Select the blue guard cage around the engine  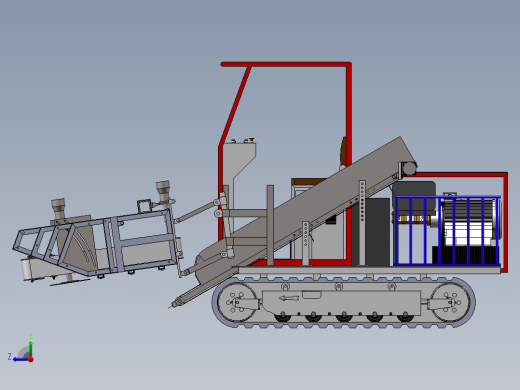(x=447, y=231)
